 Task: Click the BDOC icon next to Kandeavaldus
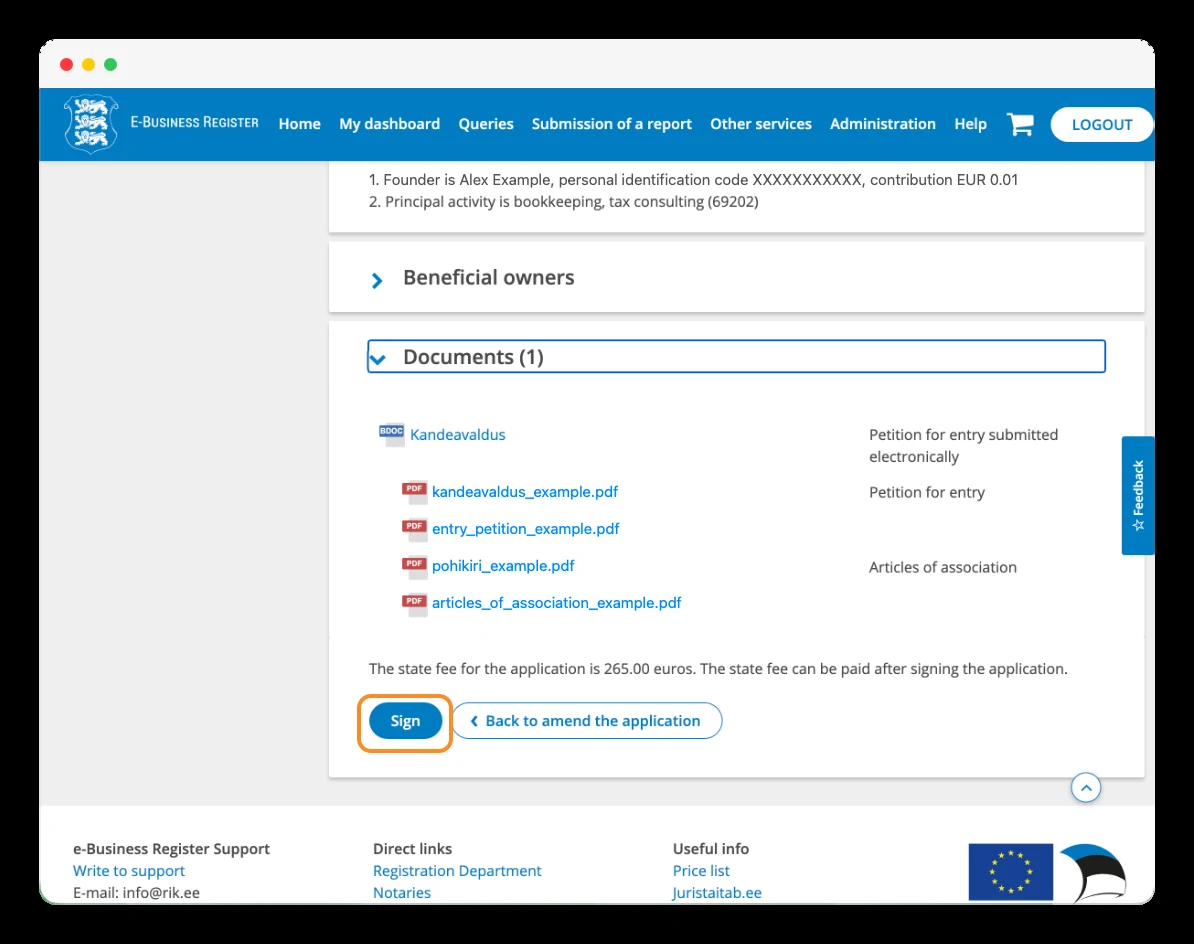(x=391, y=435)
